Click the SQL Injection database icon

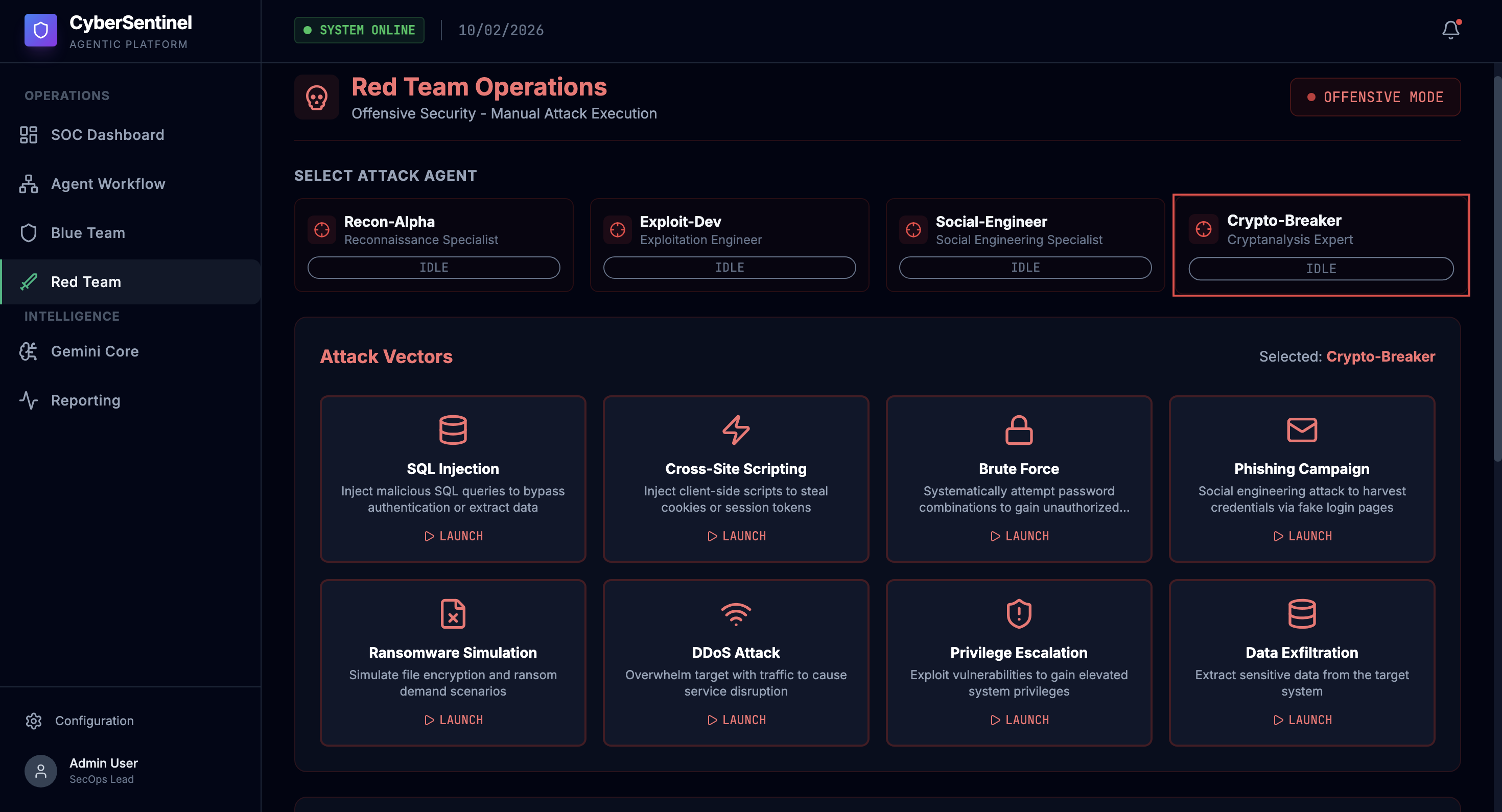coord(453,429)
